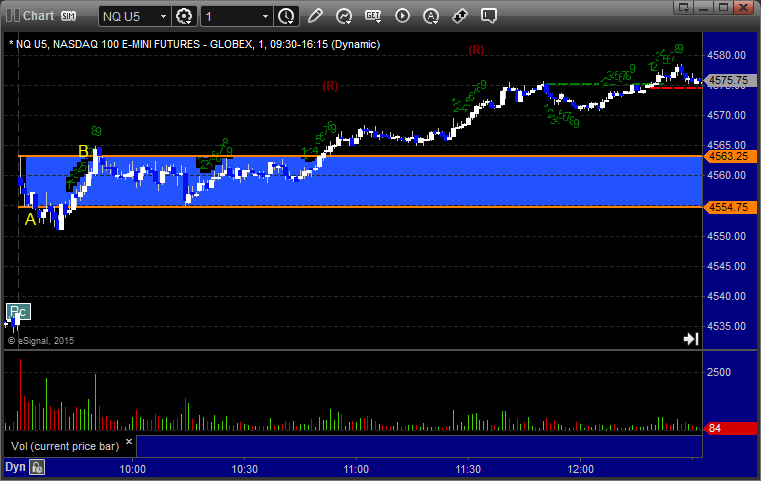The width and height of the screenshot is (761, 481).
Task: Click the window grip icon beside Chart
Action: pyautogui.click(x=13, y=16)
